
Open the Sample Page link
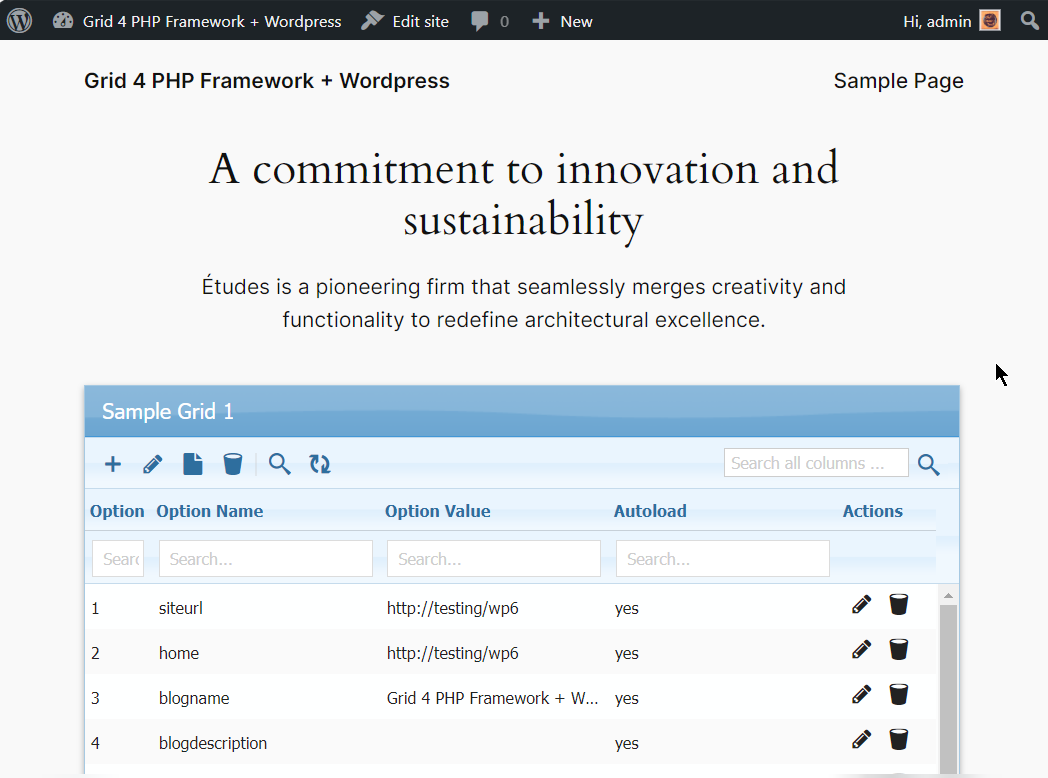pos(898,81)
